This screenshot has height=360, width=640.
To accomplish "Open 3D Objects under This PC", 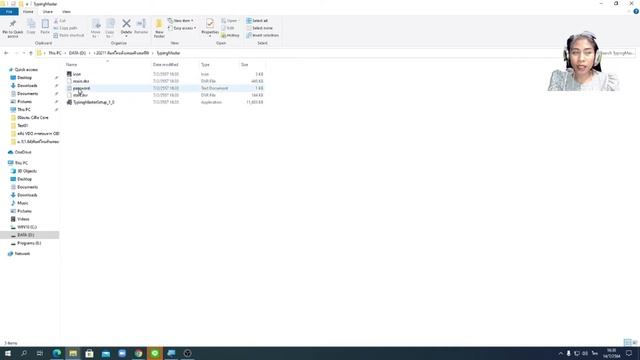I will pos(27,171).
